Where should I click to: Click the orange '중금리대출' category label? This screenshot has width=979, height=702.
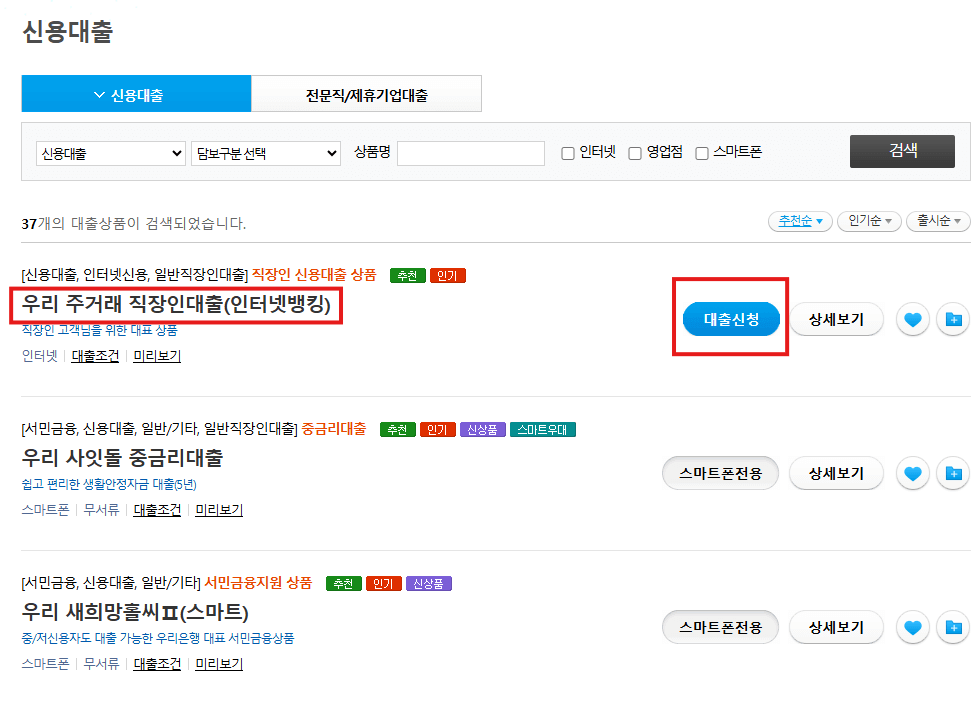[x=334, y=428]
